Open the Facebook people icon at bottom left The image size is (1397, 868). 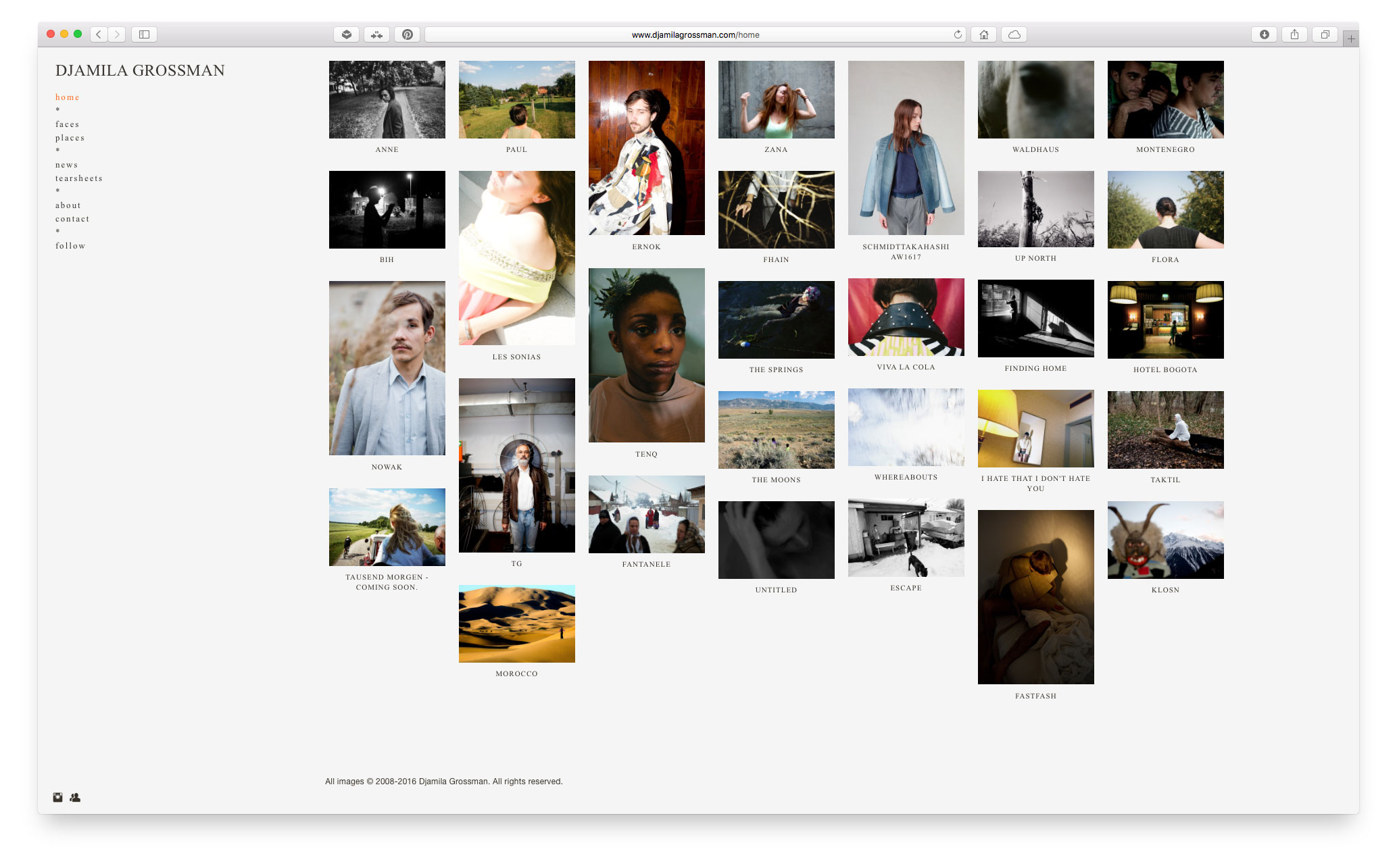pyautogui.click(x=75, y=797)
